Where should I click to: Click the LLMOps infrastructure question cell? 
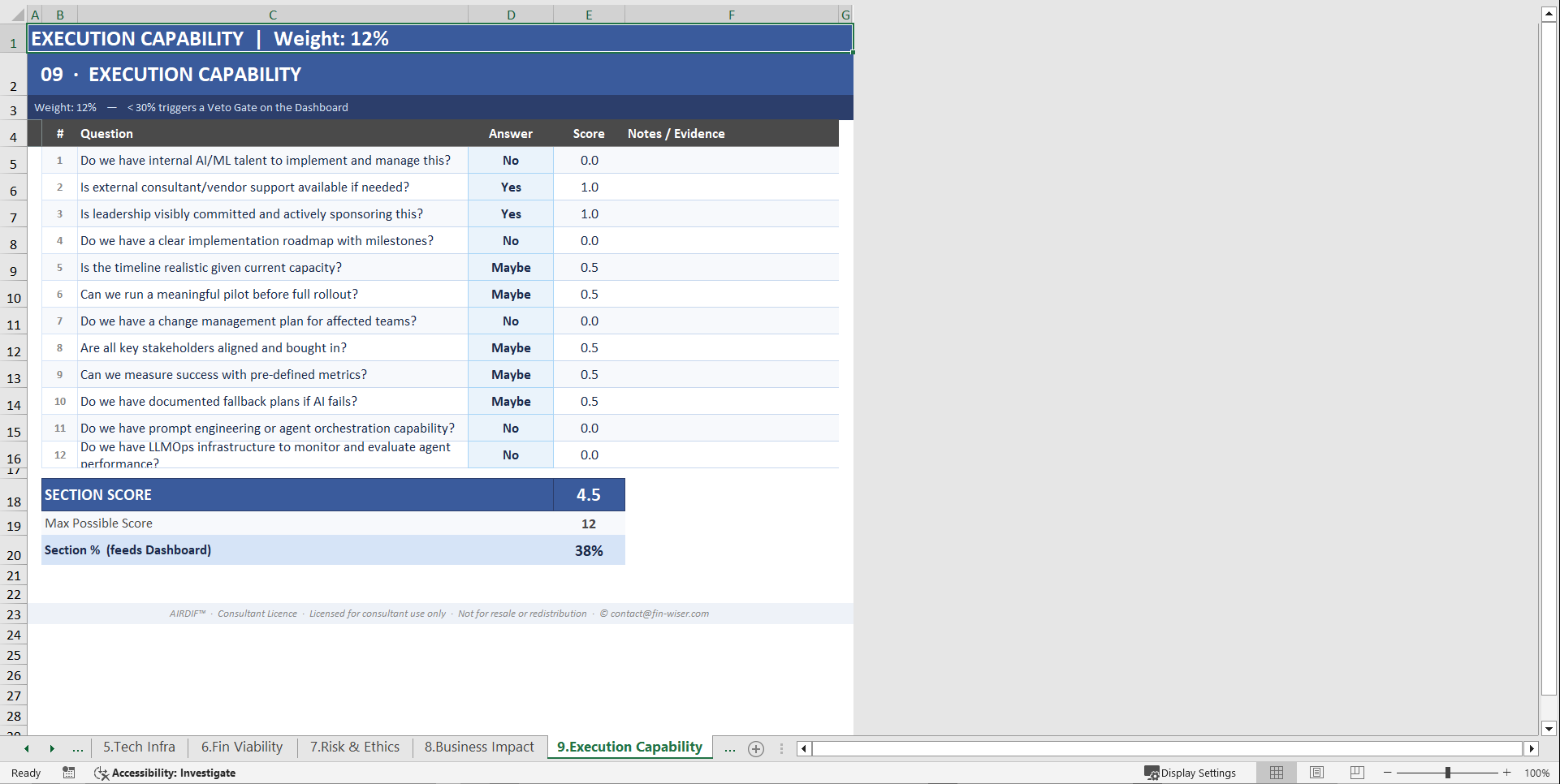point(273,454)
